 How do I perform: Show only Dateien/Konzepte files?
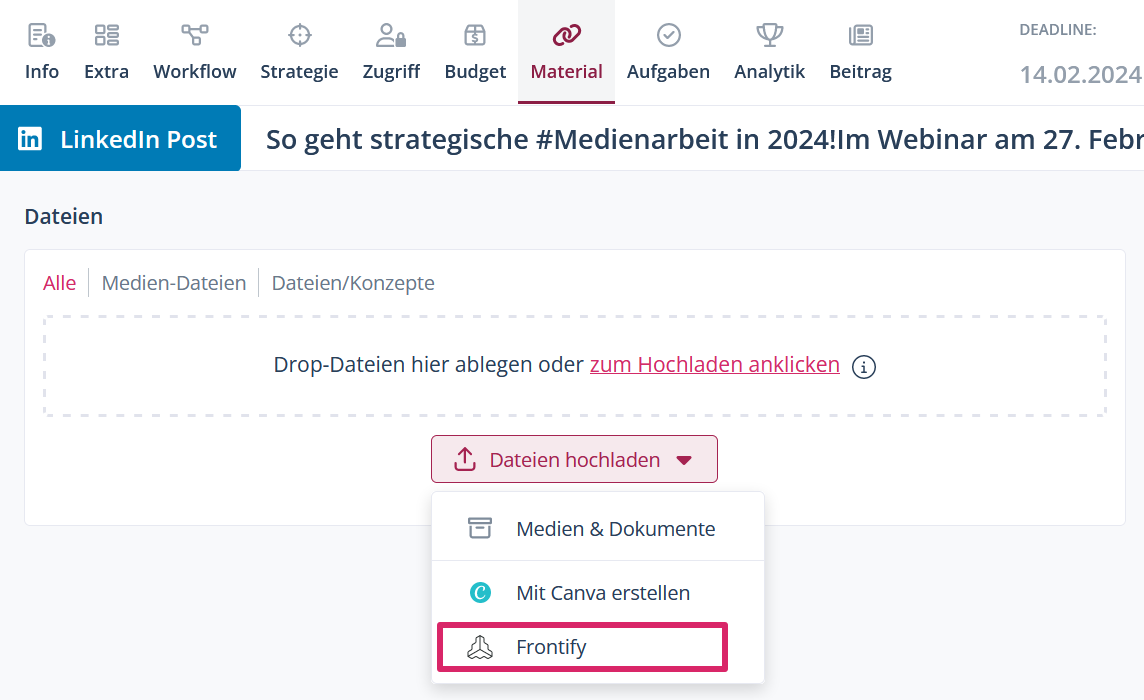click(353, 283)
